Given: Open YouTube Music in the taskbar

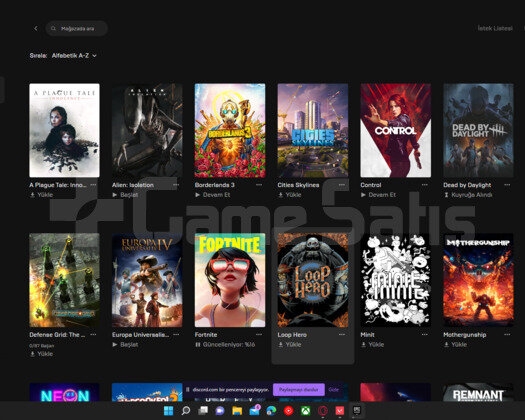Looking at the screenshot, I should 288,410.
